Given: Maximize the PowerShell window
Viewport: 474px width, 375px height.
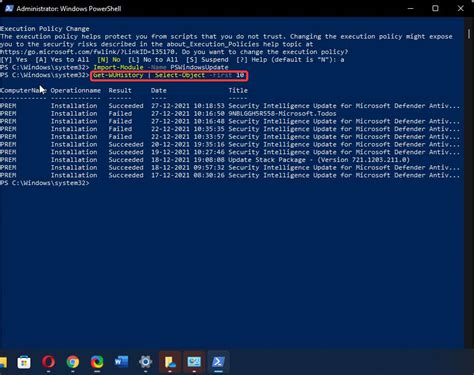Looking at the screenshot, I should tap(435, 8).
